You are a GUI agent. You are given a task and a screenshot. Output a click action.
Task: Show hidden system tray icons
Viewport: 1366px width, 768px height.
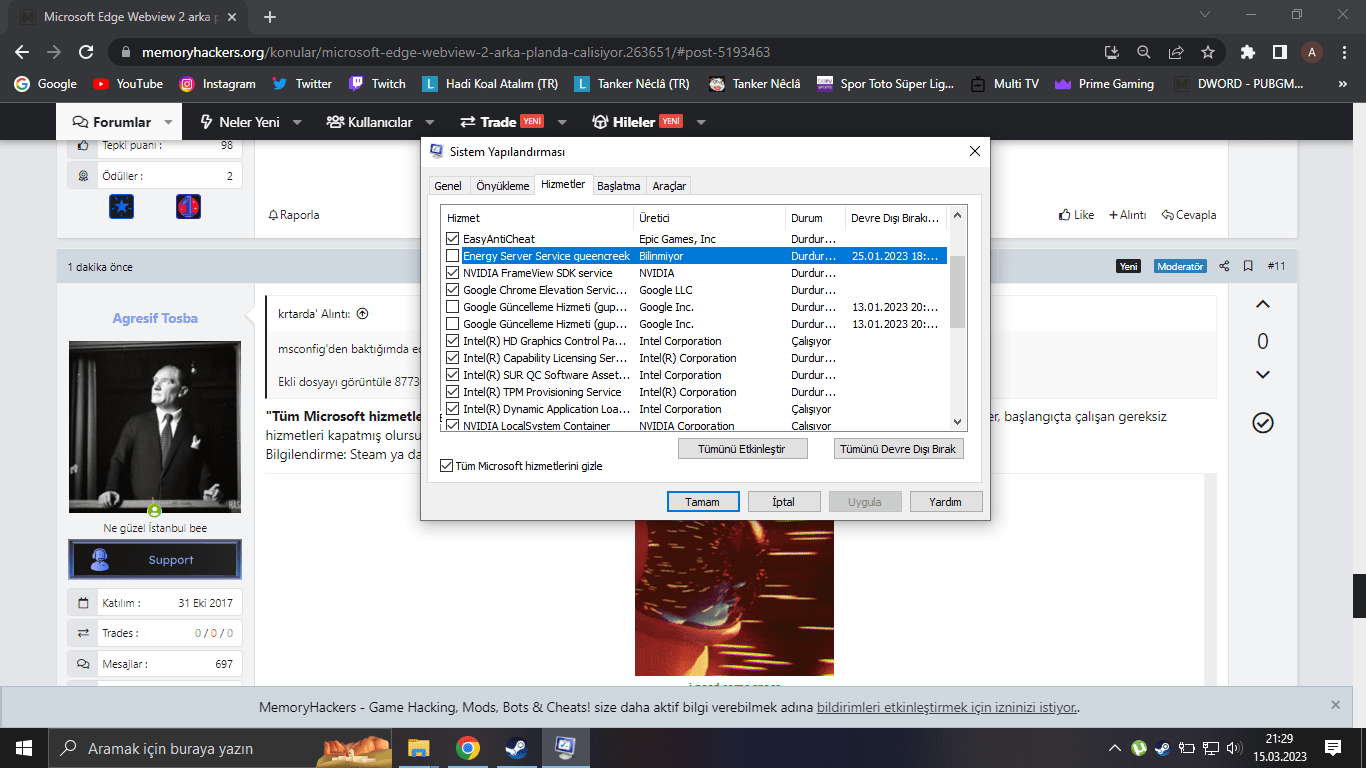(1115, 748)
